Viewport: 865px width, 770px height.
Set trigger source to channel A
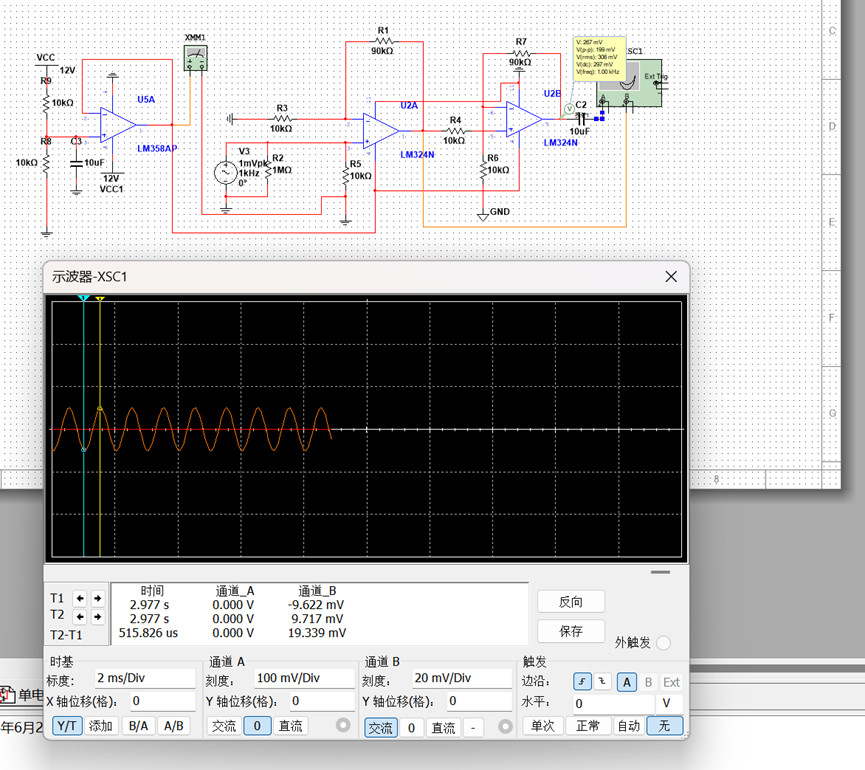[x=627, y=682]
